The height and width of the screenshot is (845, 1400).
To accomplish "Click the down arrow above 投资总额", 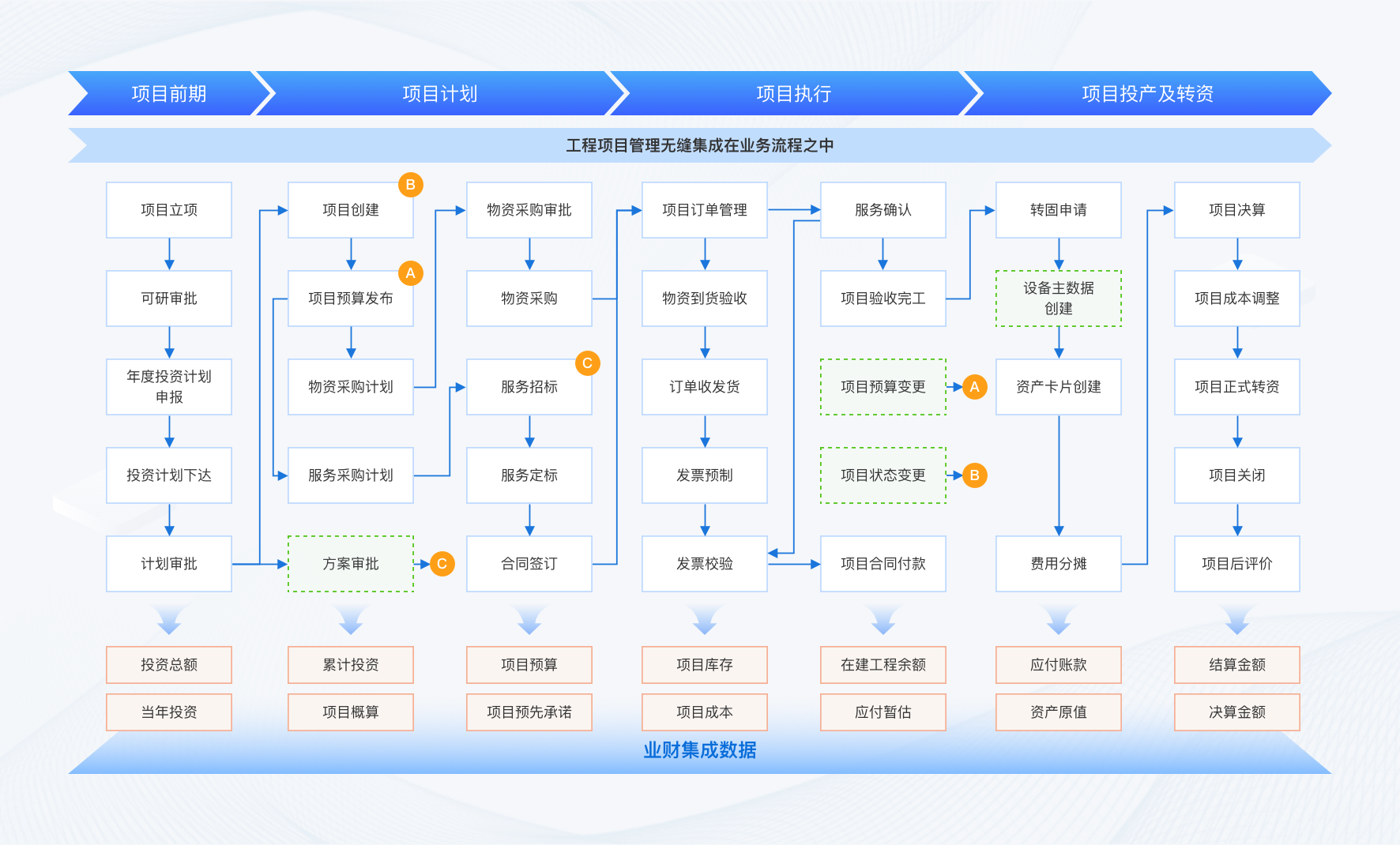I will pos(169,620).
